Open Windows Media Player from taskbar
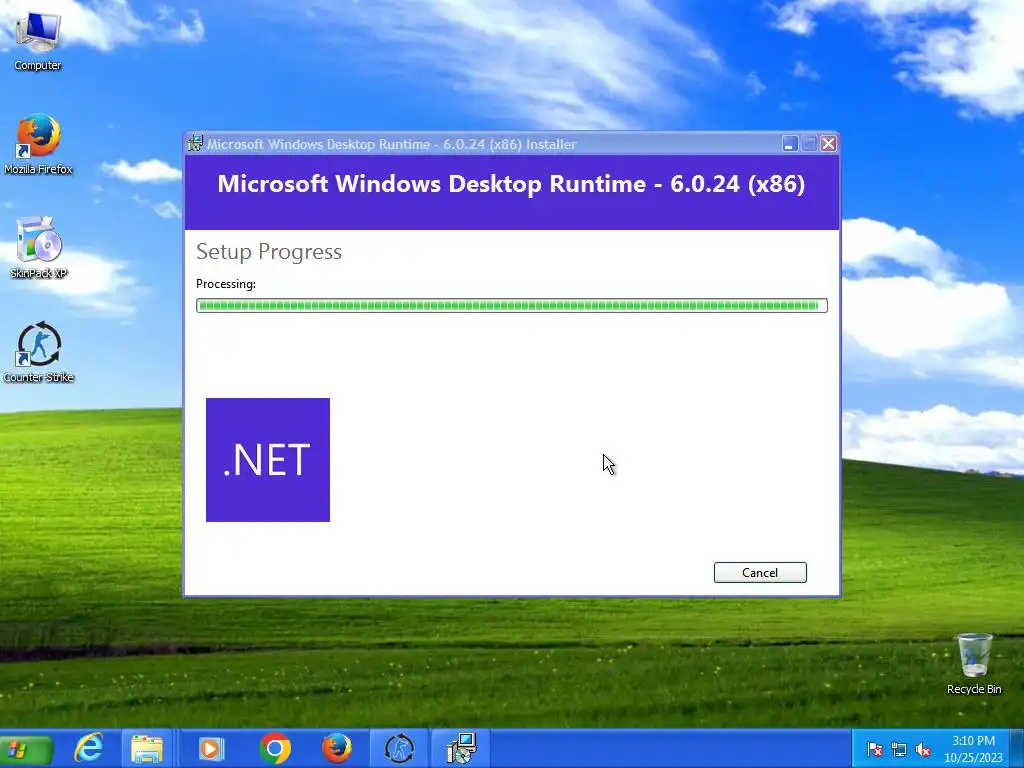 click(210, 748)
